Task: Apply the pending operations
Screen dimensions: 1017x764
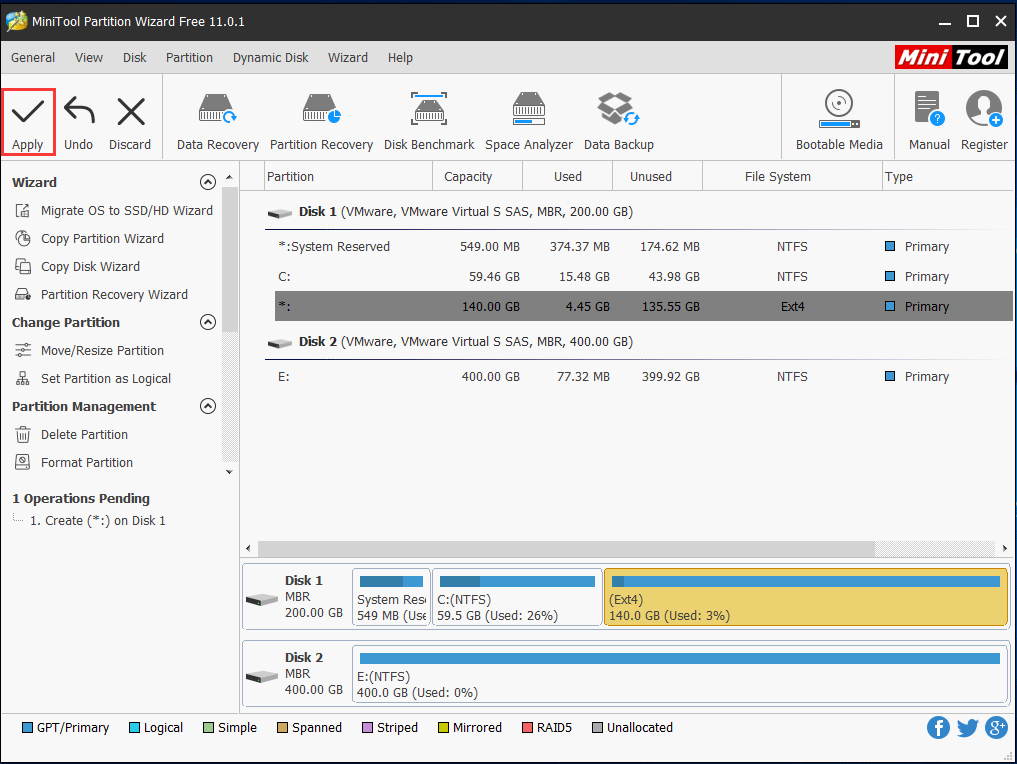Action: pos(28,123)
